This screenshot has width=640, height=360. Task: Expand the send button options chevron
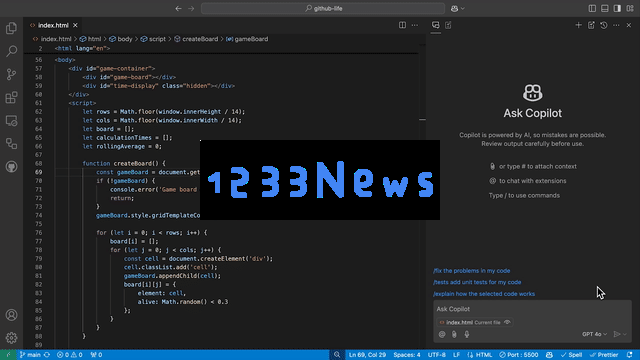click(x=625, y=334)
